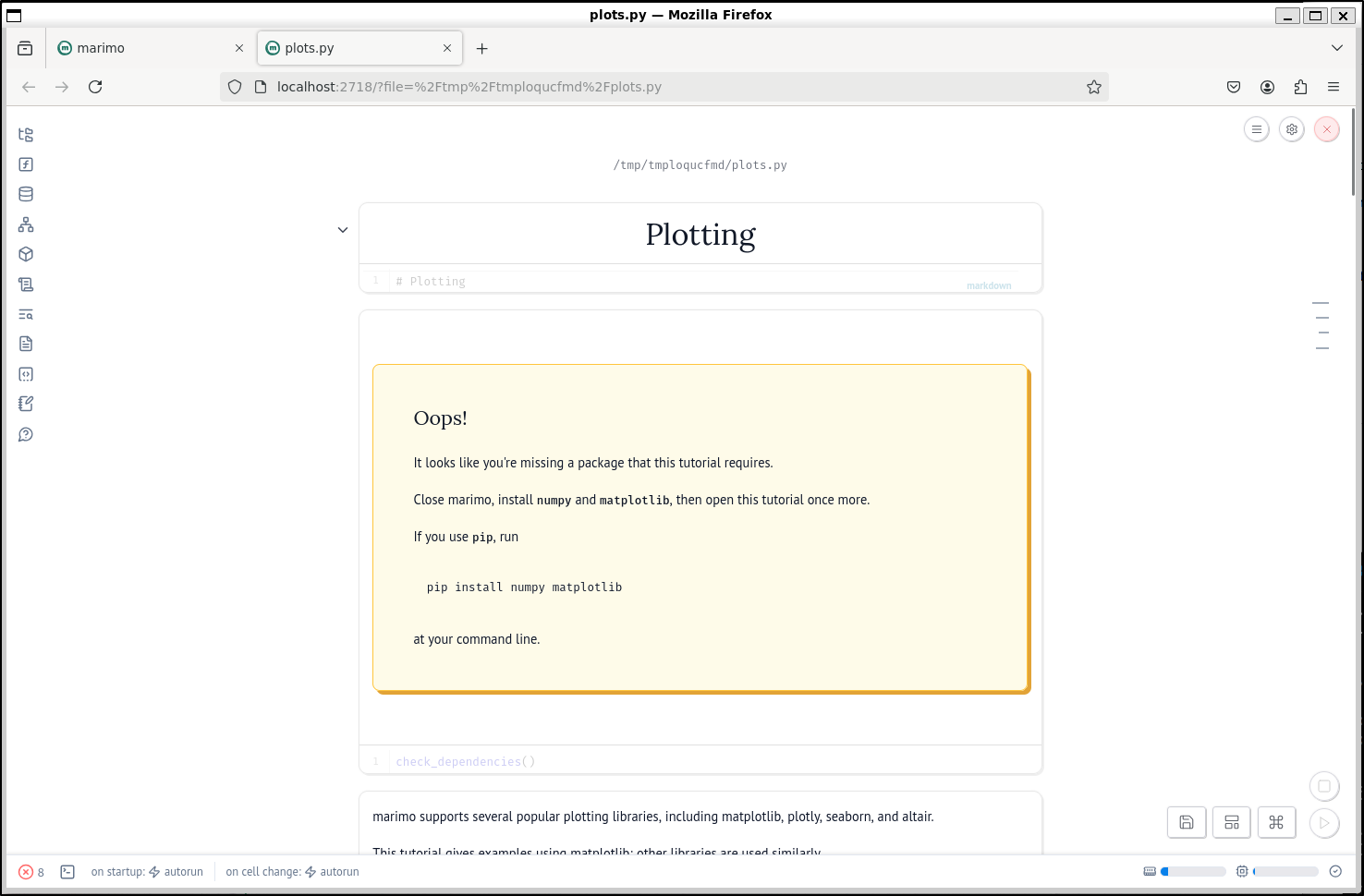Go forward in browser history
This screenshot has width=1364, height=896.
point(62,87)
